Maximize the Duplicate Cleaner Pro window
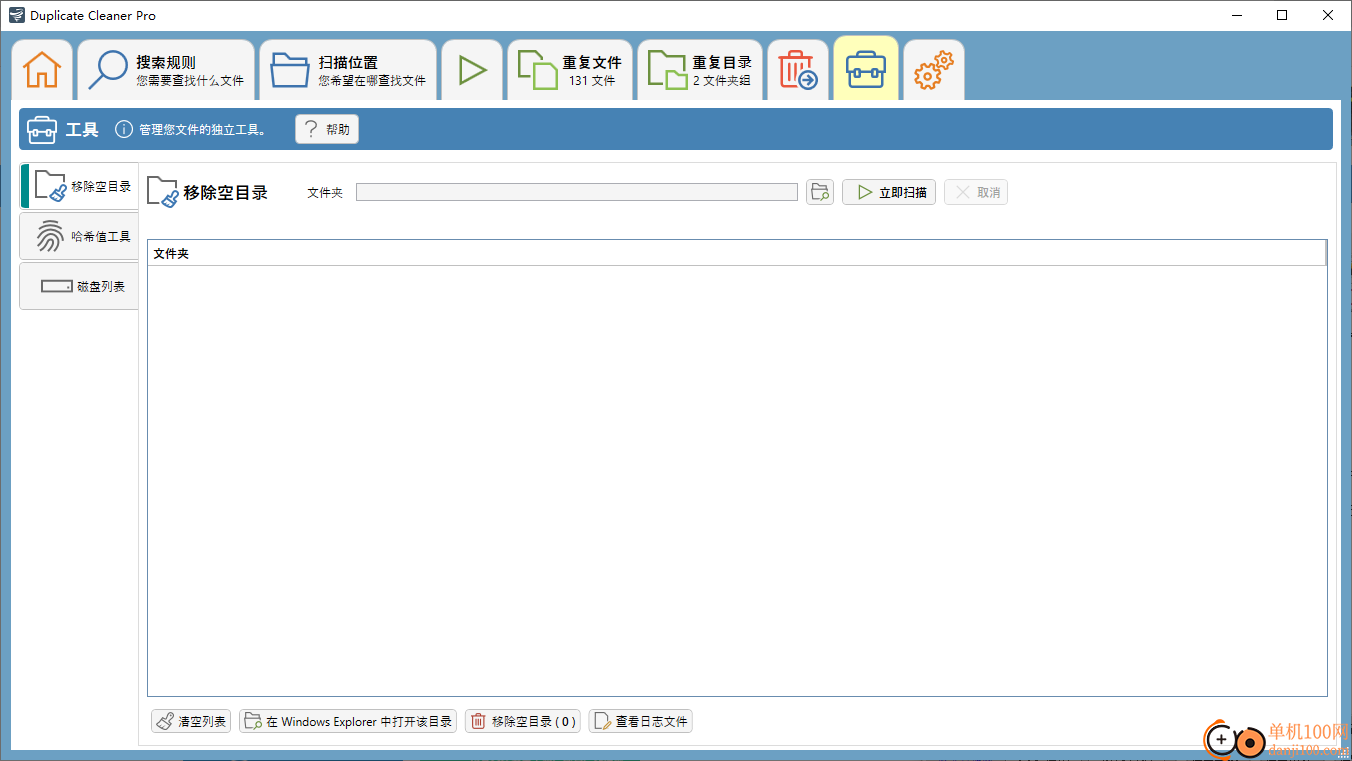 (1283, 15)
